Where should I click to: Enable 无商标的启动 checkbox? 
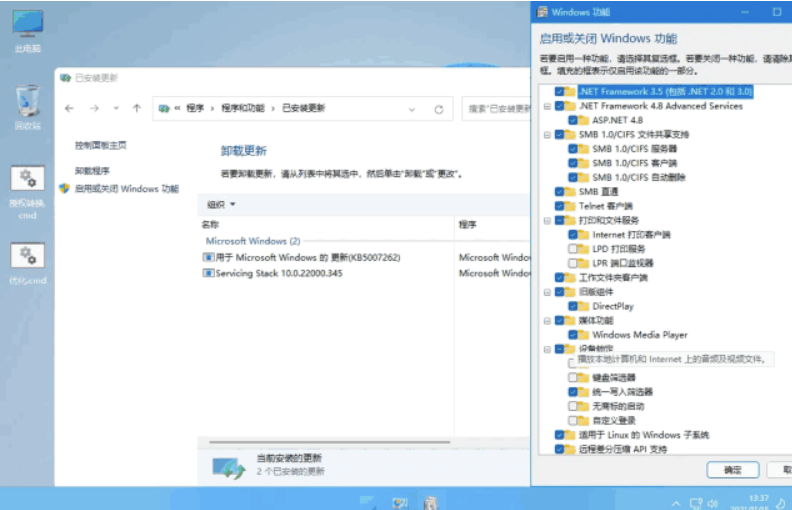pos(573,406)
